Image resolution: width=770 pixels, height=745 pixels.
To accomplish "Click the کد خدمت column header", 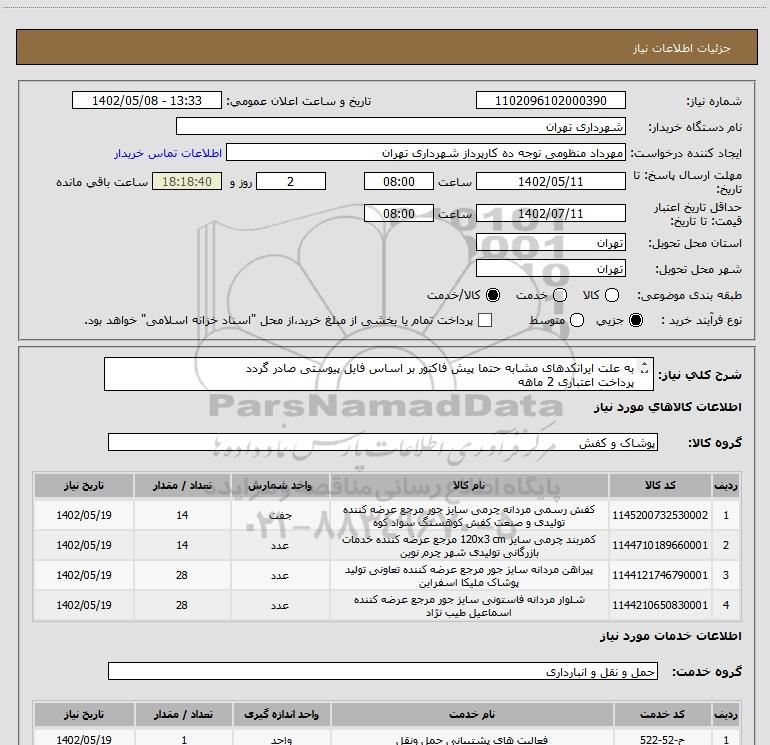I will click(662, 714).
